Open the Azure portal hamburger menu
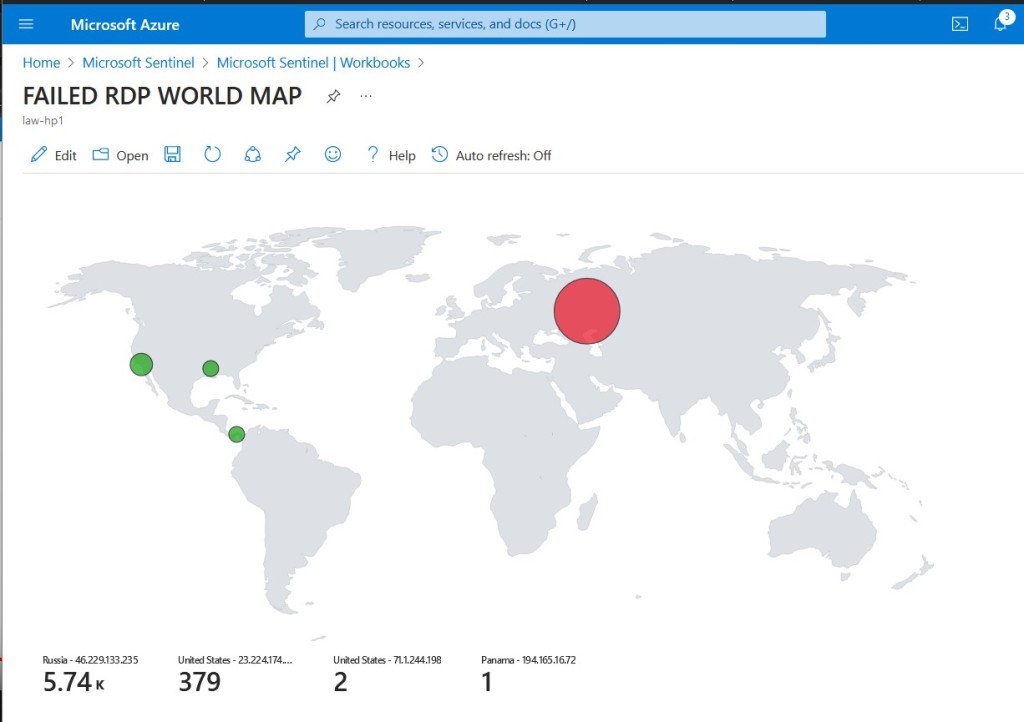Image resolution: width=1024 pixels, height=722 pixels. pyautogui.click(x=26, y=24)
